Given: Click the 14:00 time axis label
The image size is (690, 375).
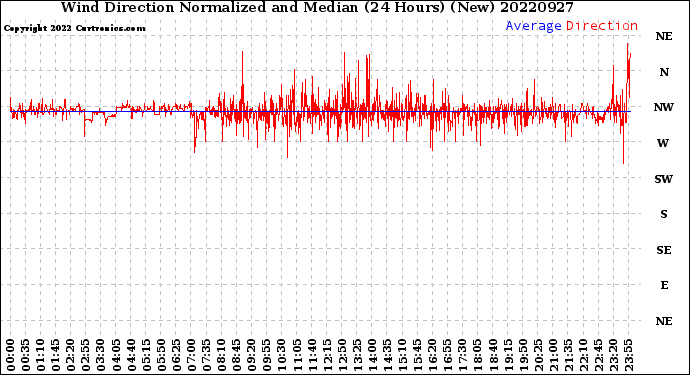Looking at the screenshot, I should 372,355.
